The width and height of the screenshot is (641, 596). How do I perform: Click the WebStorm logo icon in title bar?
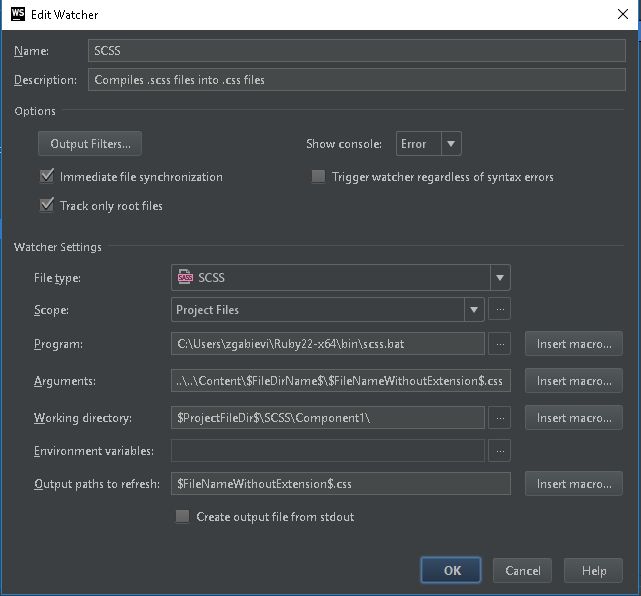pos(18,14)
